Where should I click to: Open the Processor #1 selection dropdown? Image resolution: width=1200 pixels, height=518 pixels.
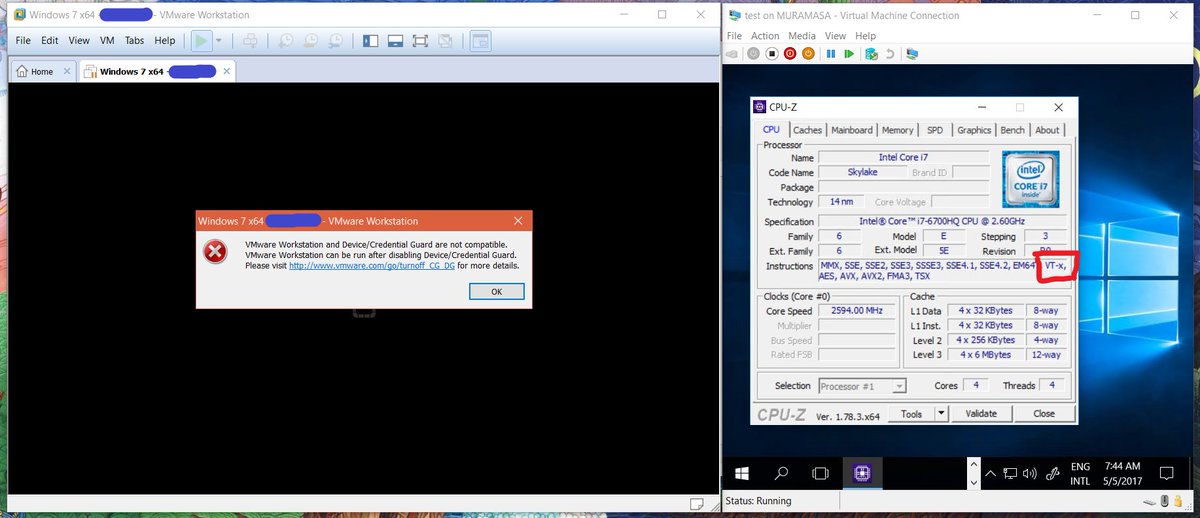coord(862,386)
